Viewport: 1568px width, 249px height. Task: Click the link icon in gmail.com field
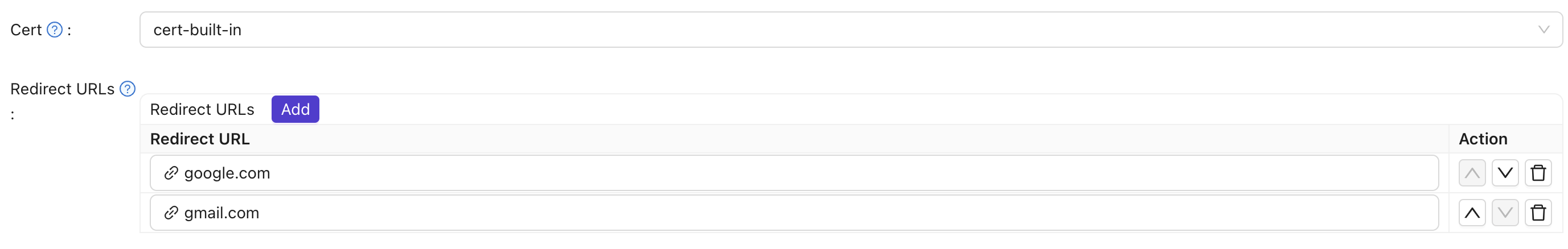171,213
